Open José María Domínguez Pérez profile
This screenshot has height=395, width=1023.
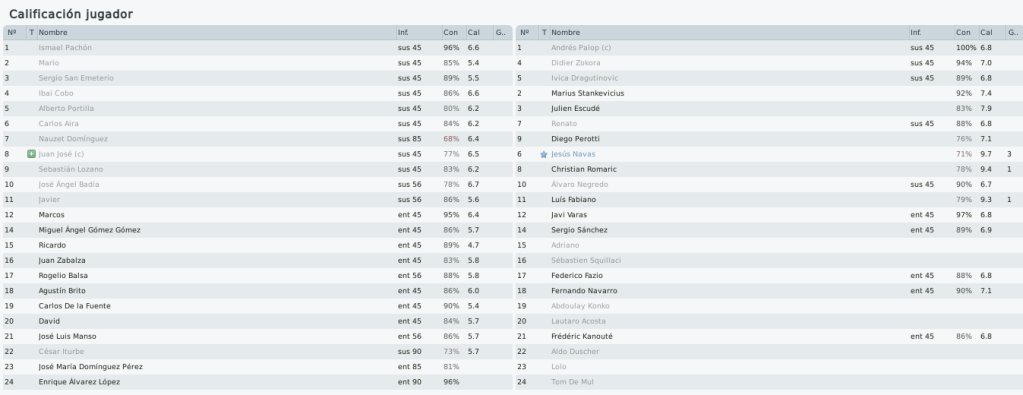click(90, 367)
